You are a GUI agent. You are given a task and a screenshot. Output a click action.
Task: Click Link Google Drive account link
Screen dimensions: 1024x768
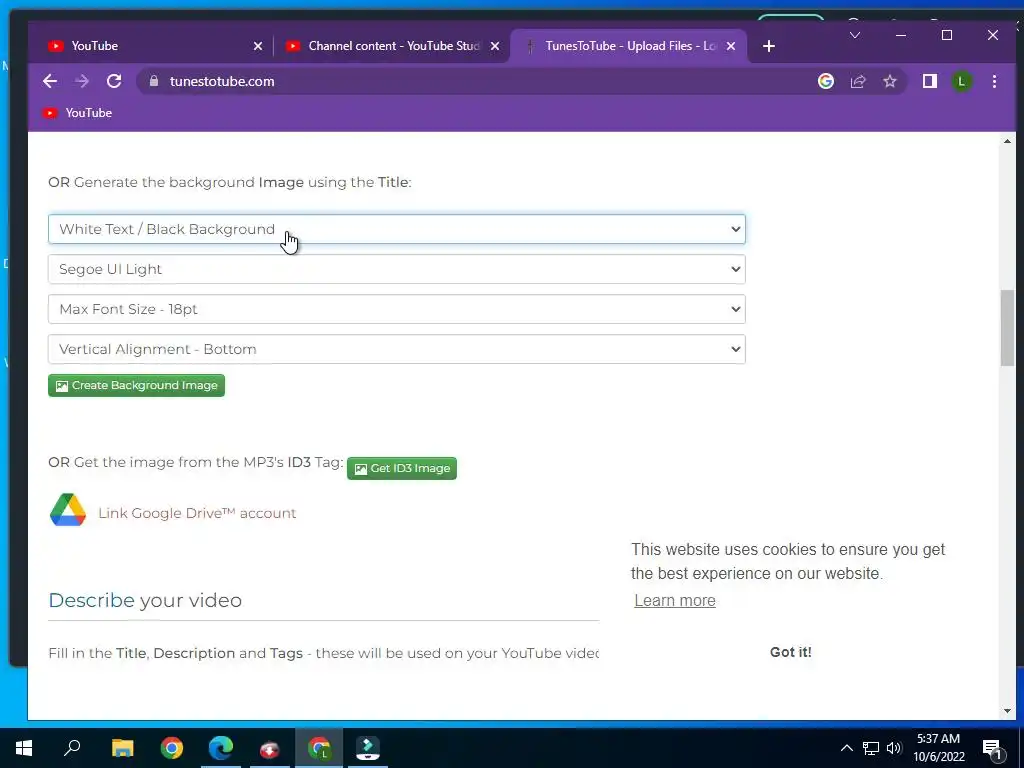(197, 513)
